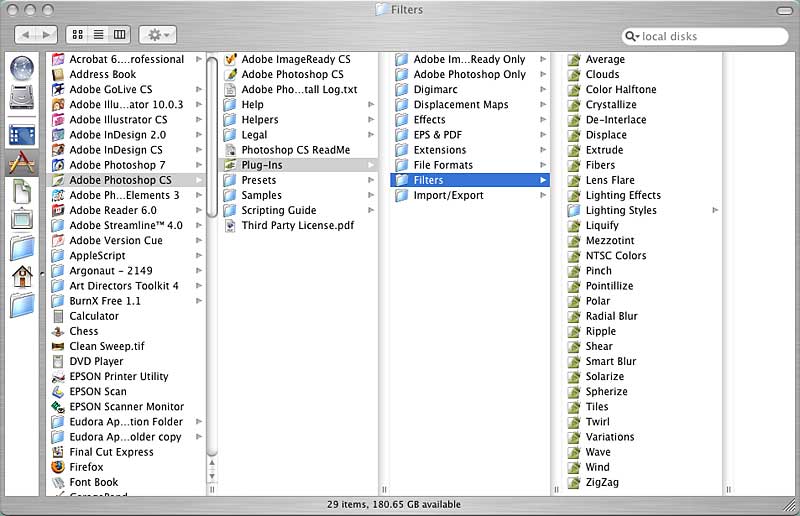
Task: Expand the Presets folder arrow
Action: click(370, 180)
